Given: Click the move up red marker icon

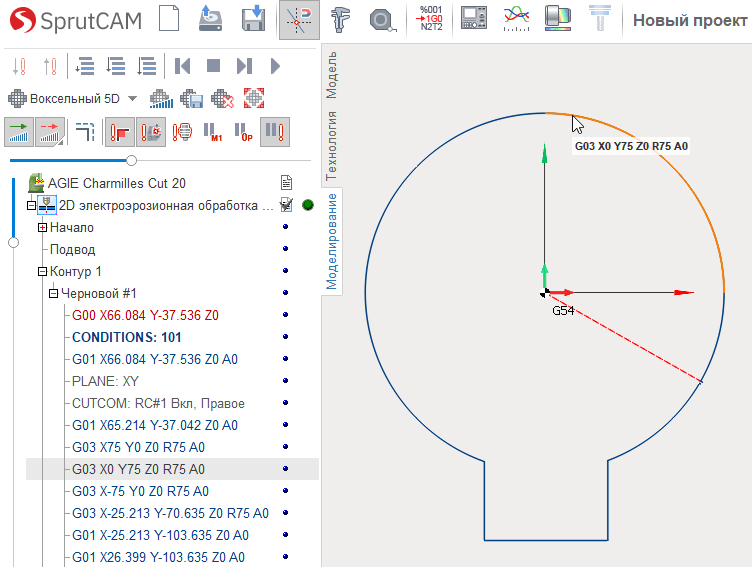Looking at the screenshot, I should pyautogui.click(x=50, y=66).
